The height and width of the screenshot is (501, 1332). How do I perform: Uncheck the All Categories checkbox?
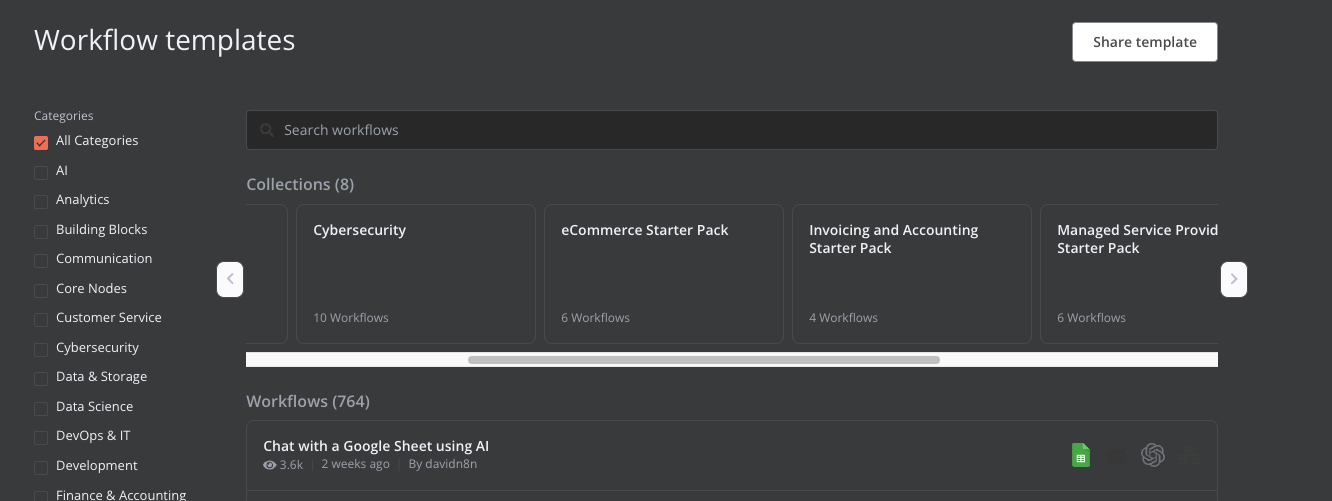coord(41,142)
